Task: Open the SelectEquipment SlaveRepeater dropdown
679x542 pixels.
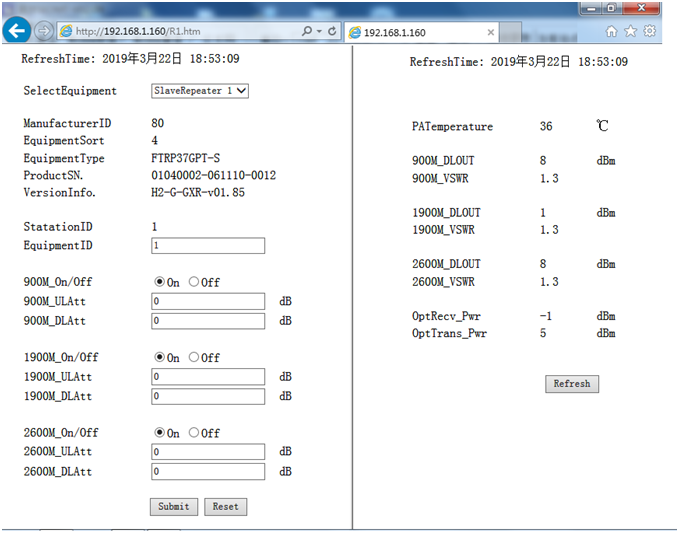Action: [199, 91]
